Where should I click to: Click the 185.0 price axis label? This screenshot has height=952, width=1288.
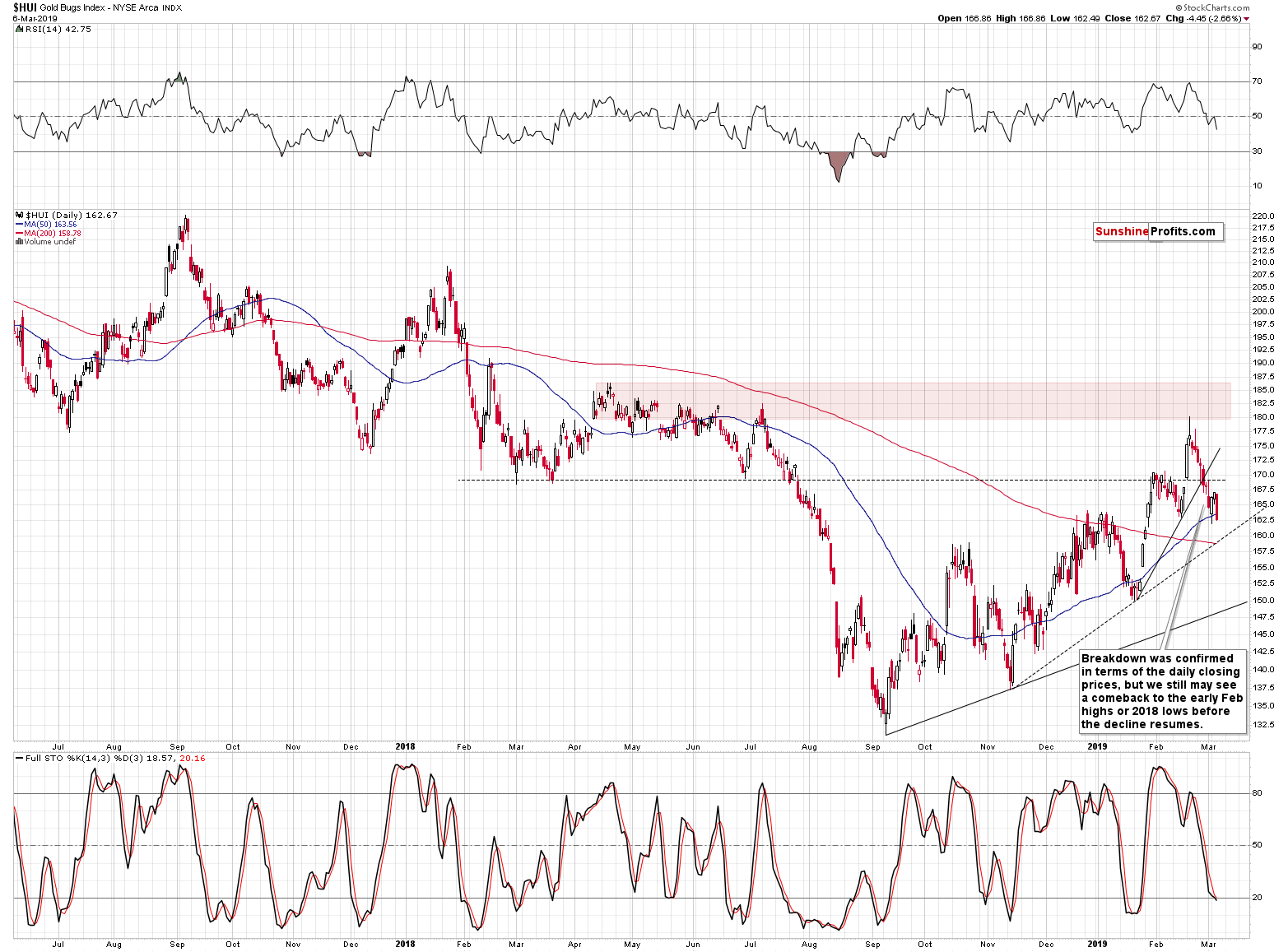(1262, 390)
